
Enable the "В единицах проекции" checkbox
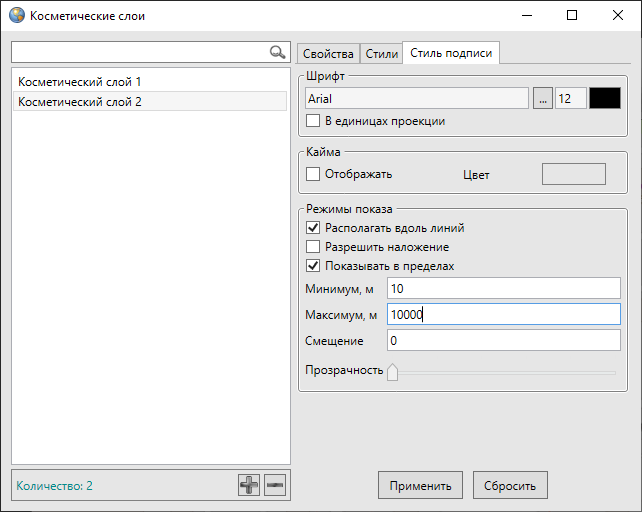tap(313, 121)
